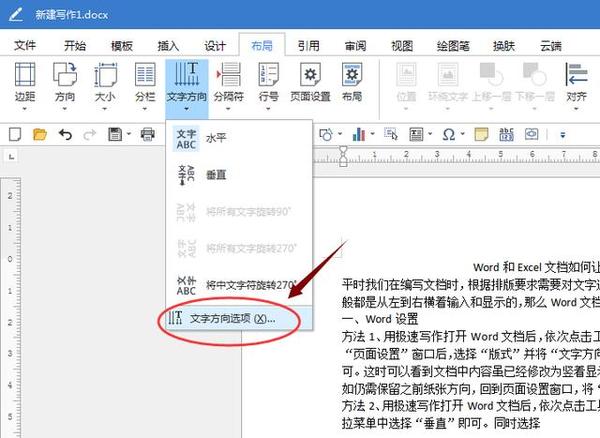Click the ruler tab-stop selector L box
This screenshot has height=438, width=600.
12,156
